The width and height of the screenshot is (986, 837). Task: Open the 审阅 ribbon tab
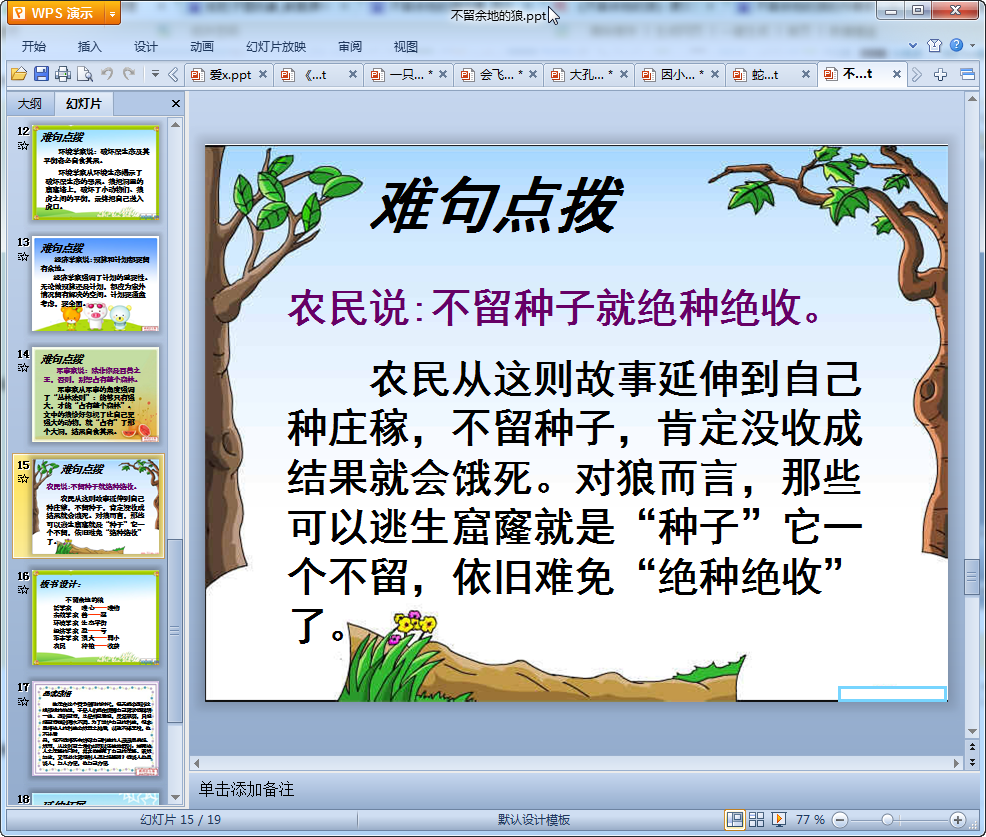coord(350,47)
